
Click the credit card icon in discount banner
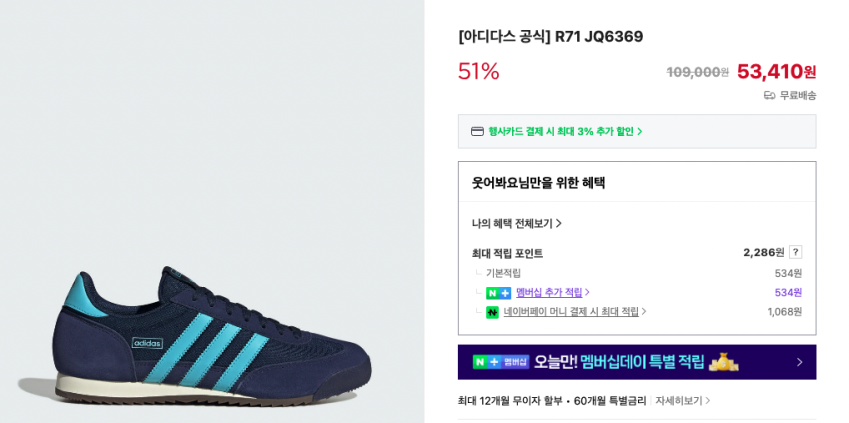[477, 131]
